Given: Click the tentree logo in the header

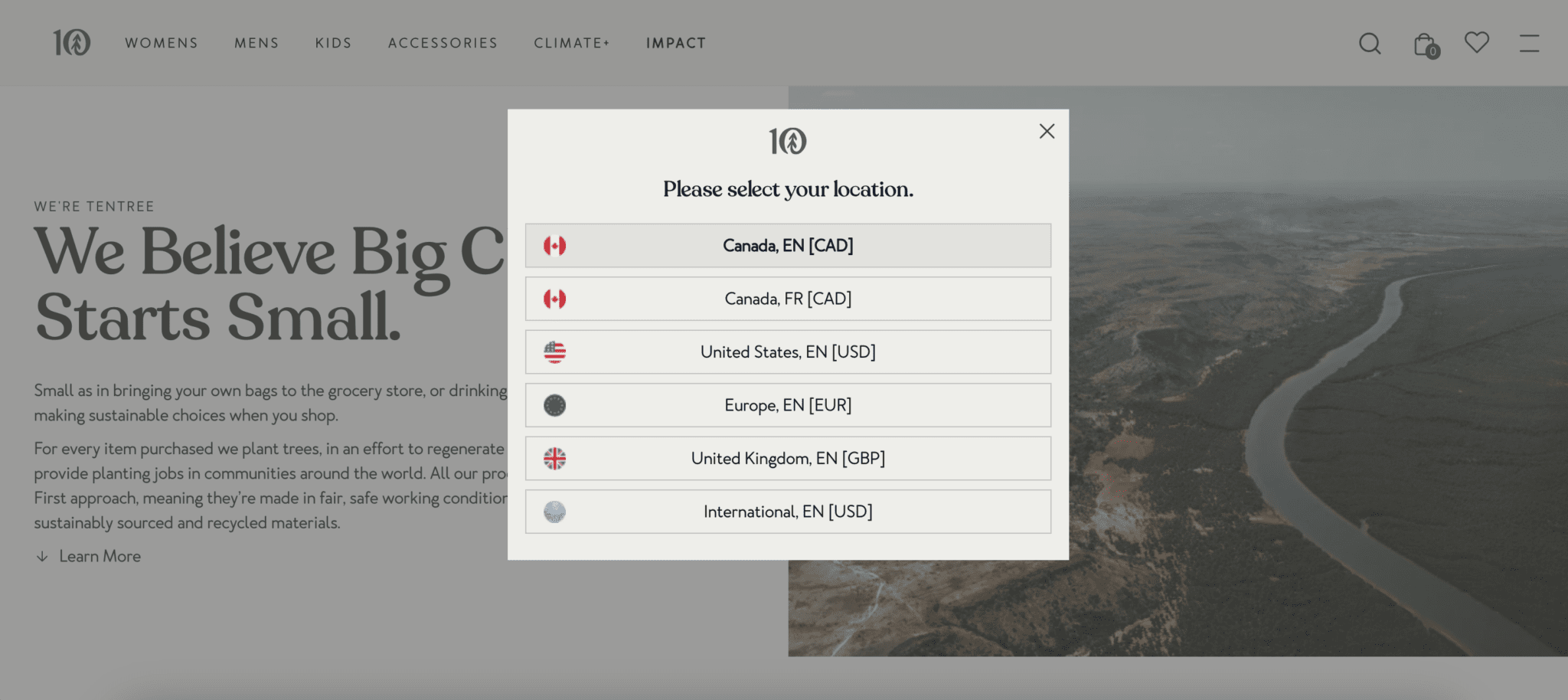Looking at the screenshot, I should (x=73, y=44).
